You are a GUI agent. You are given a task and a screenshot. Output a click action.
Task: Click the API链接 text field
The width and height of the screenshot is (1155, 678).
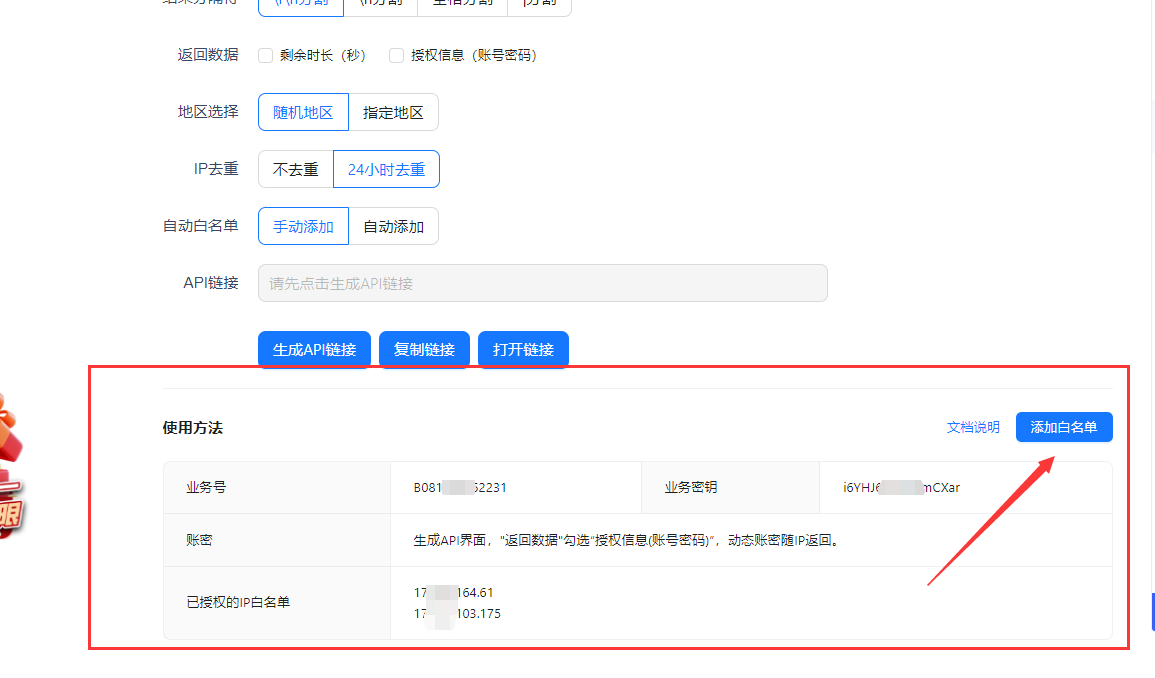click(542, 283)
